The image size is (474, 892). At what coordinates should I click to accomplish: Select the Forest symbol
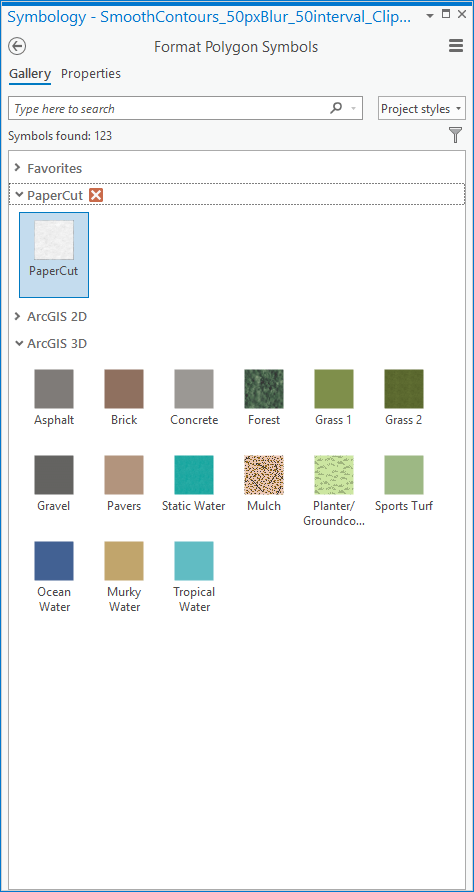(x=264, y=398)
